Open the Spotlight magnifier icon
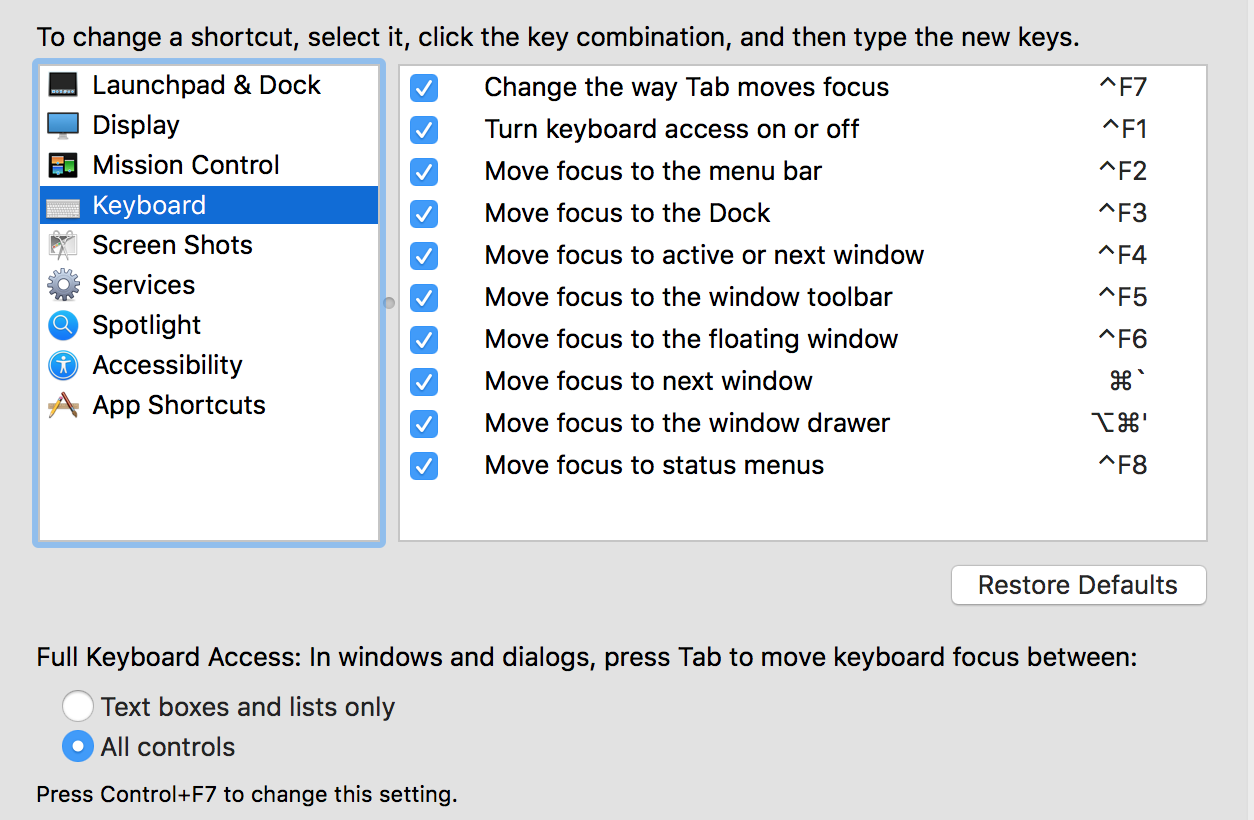Screen dimensions: 1254x820 (63, 325)
